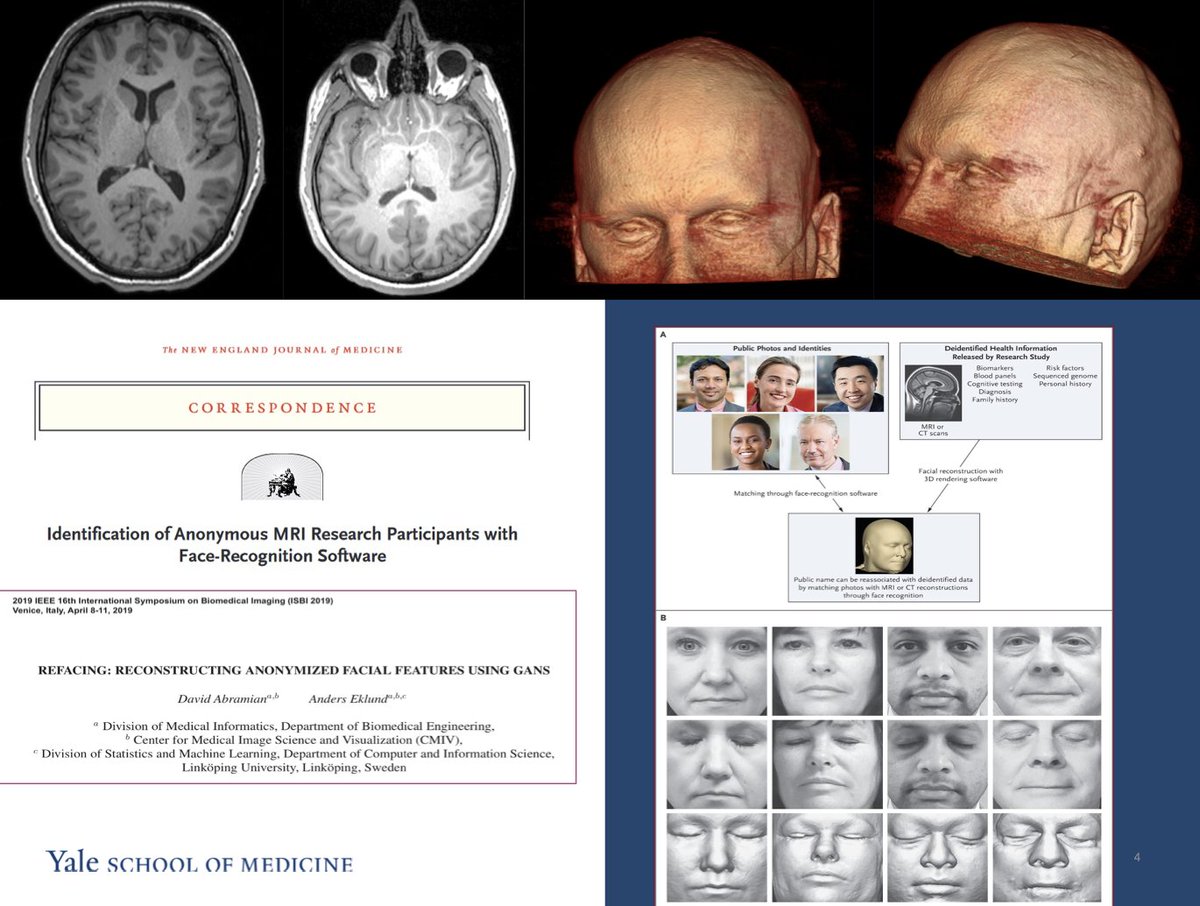Select the front-view 3D rendered head
This screenshot has height=906, width=1200.
click(x=705, y=160)
